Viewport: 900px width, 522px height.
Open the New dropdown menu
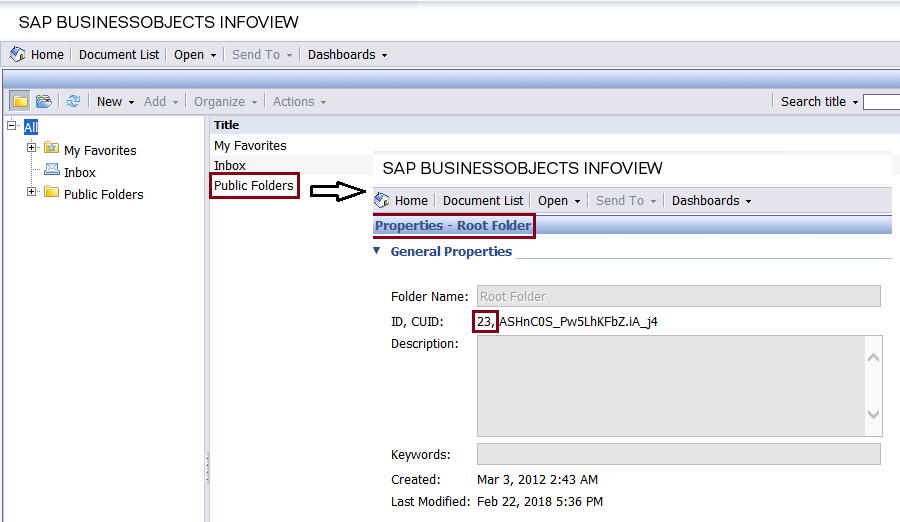point(115,102)
